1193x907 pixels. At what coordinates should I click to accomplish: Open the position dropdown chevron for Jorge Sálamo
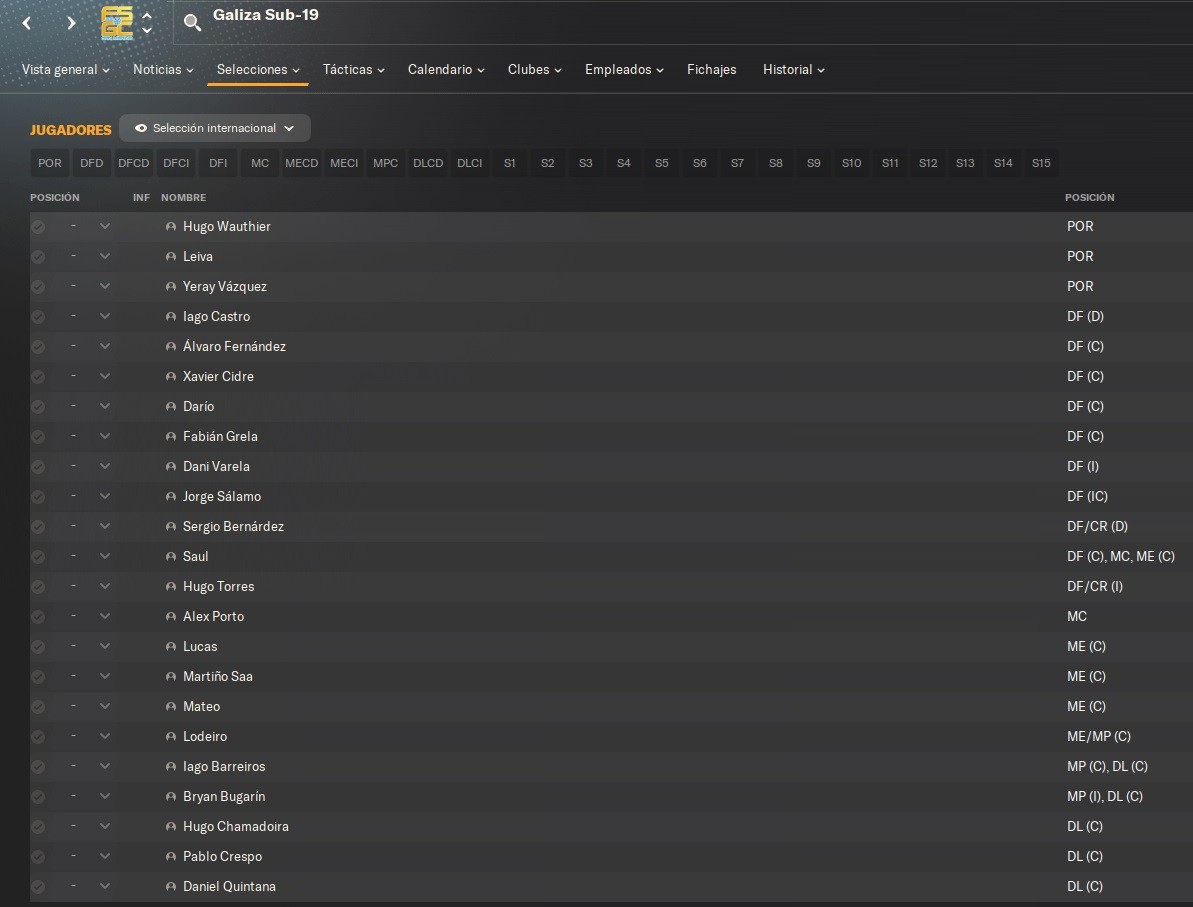pos(105,496)
